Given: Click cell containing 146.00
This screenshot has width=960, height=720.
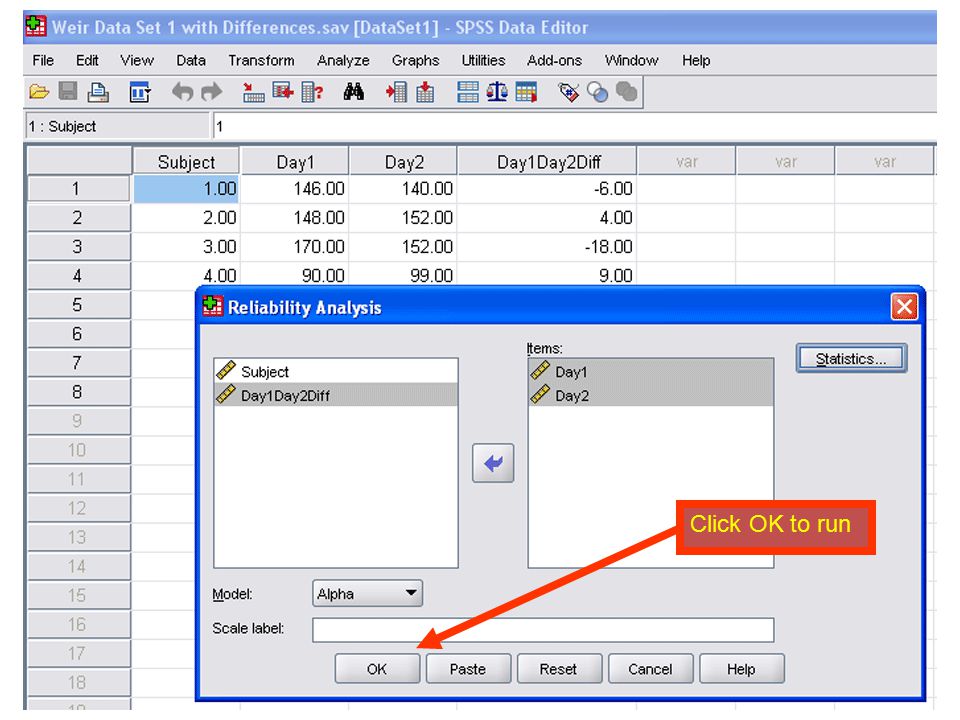Looking at the screenshot, I should (295, 189).
